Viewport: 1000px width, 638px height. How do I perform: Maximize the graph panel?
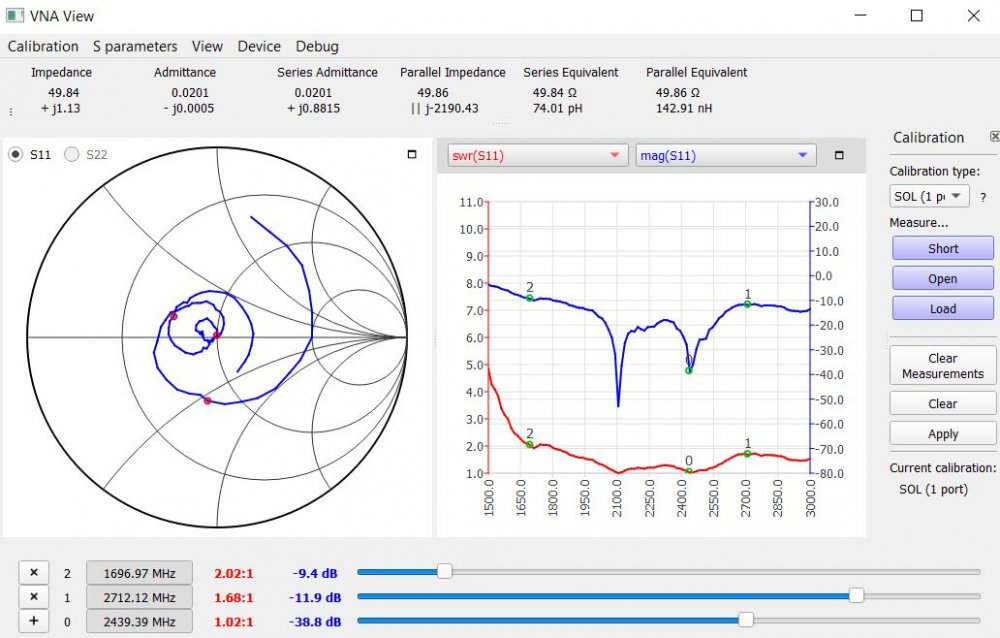coord(839,155)
